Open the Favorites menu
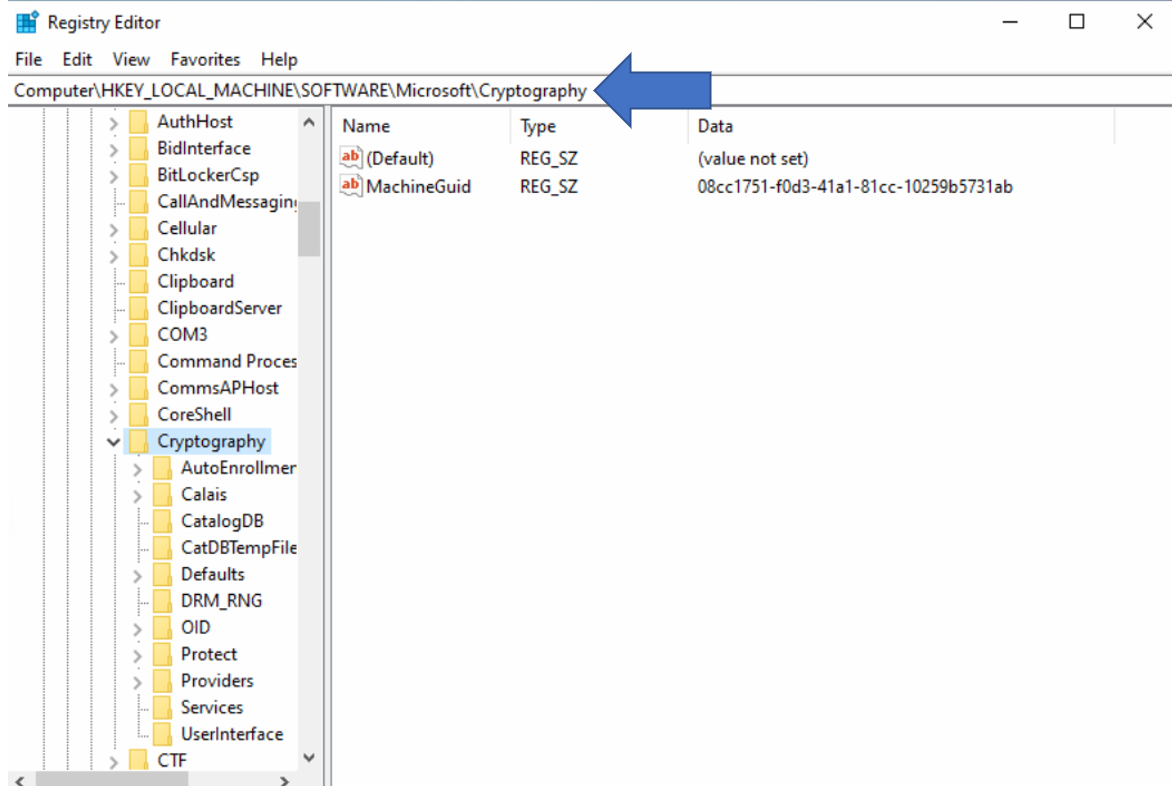This screenshot has height=786, width=1172. coord(206,59)
